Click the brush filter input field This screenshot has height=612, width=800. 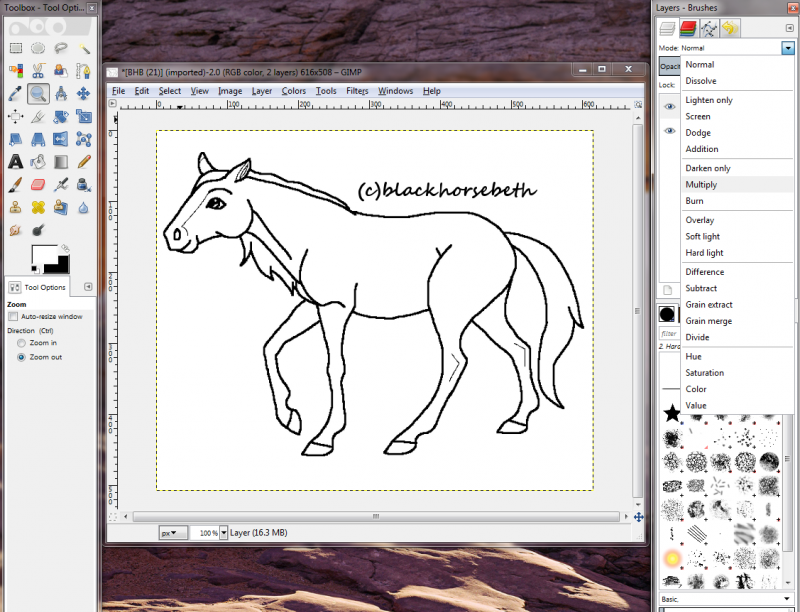[x=669, y=334]
